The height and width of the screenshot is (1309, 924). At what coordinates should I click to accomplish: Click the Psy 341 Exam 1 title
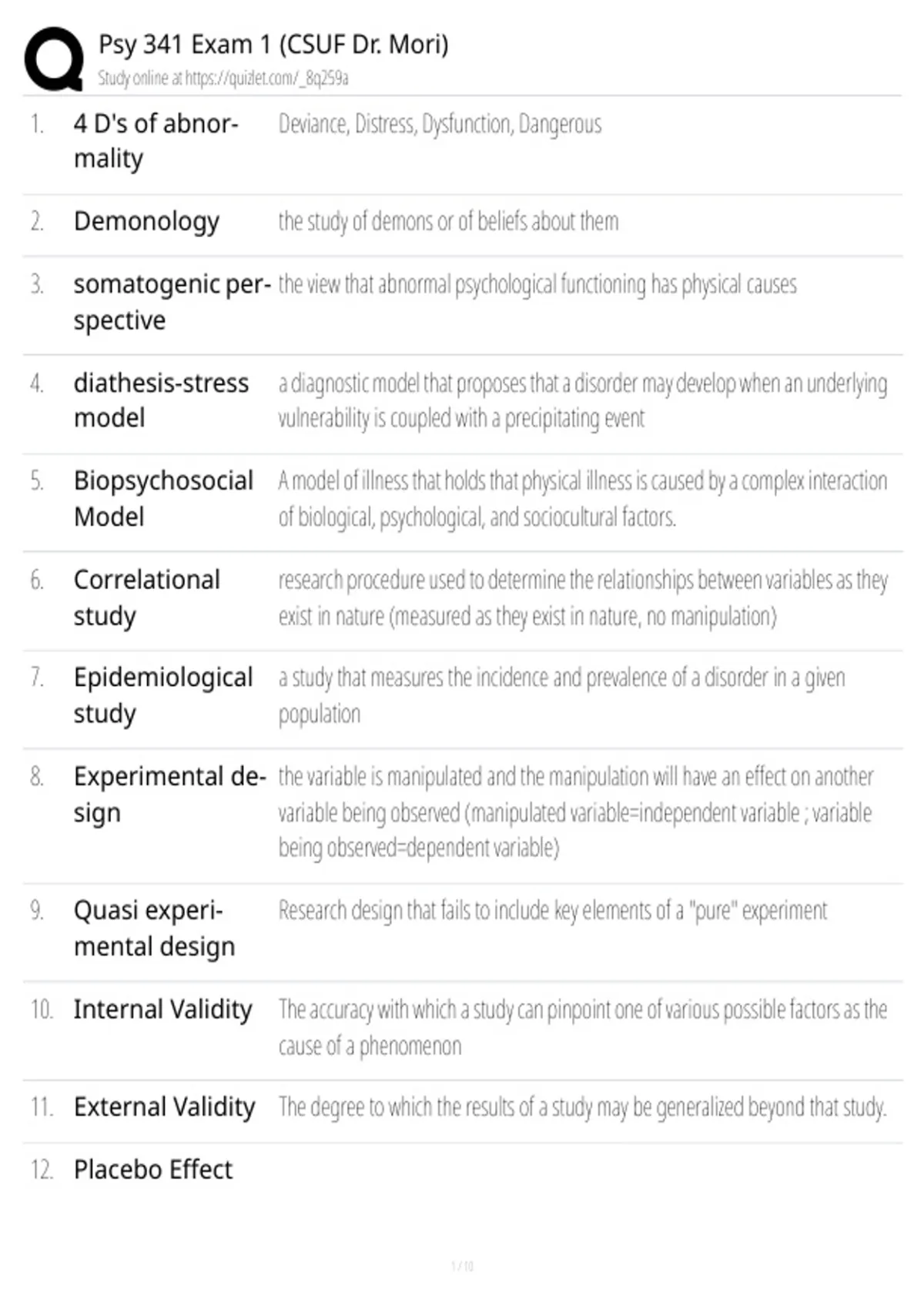[x=273, y=45]
